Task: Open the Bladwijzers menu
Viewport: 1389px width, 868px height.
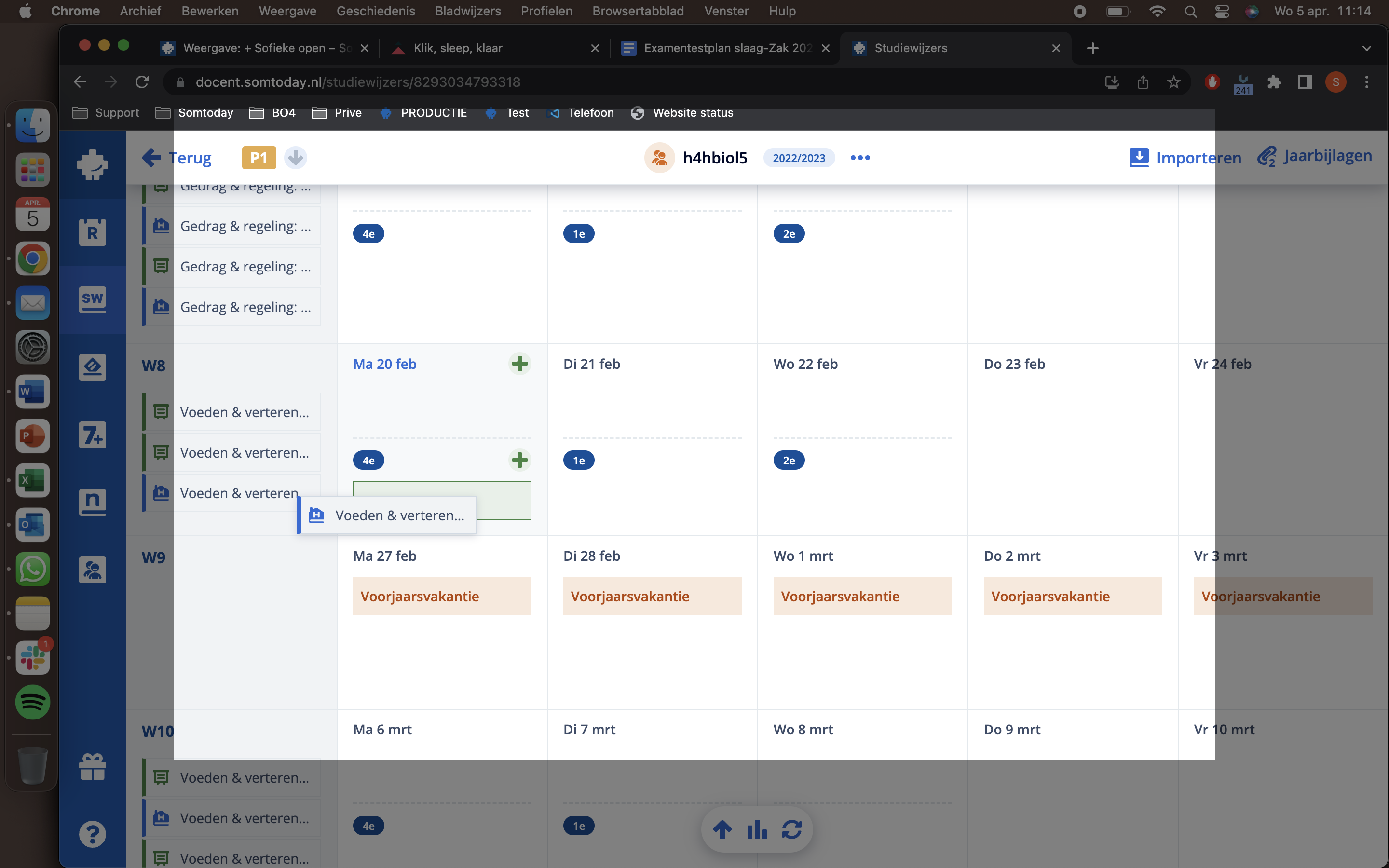Action: pyautogui.click(x=467, y=11)
